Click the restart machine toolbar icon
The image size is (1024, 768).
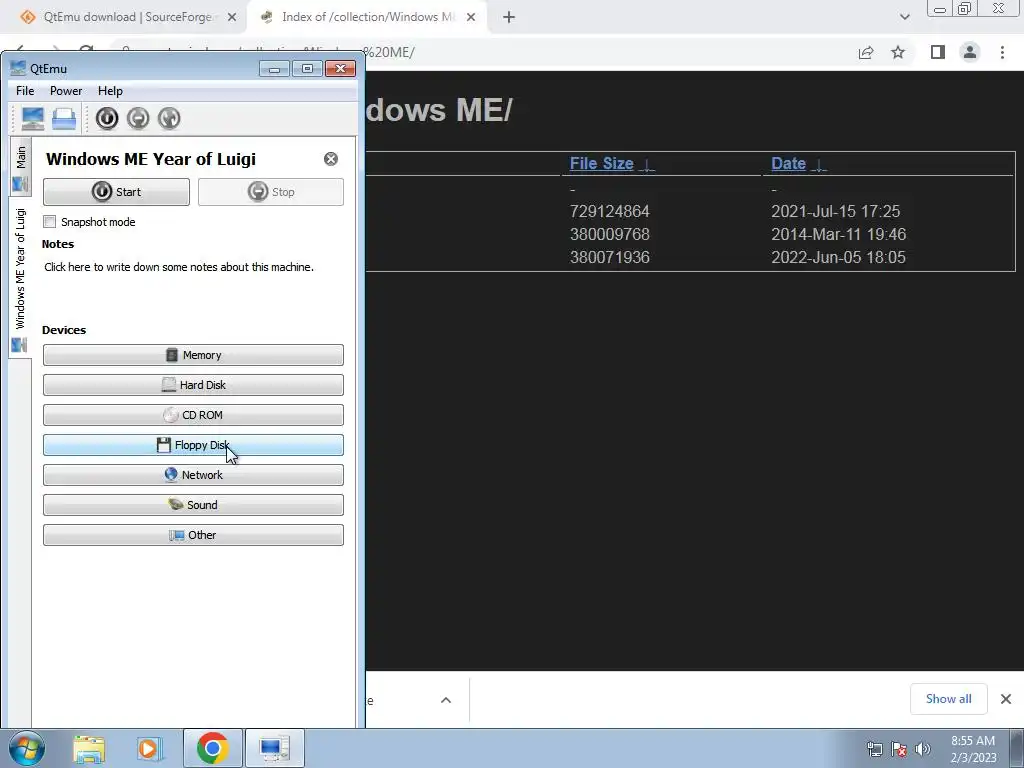click(x=168, y=118)
